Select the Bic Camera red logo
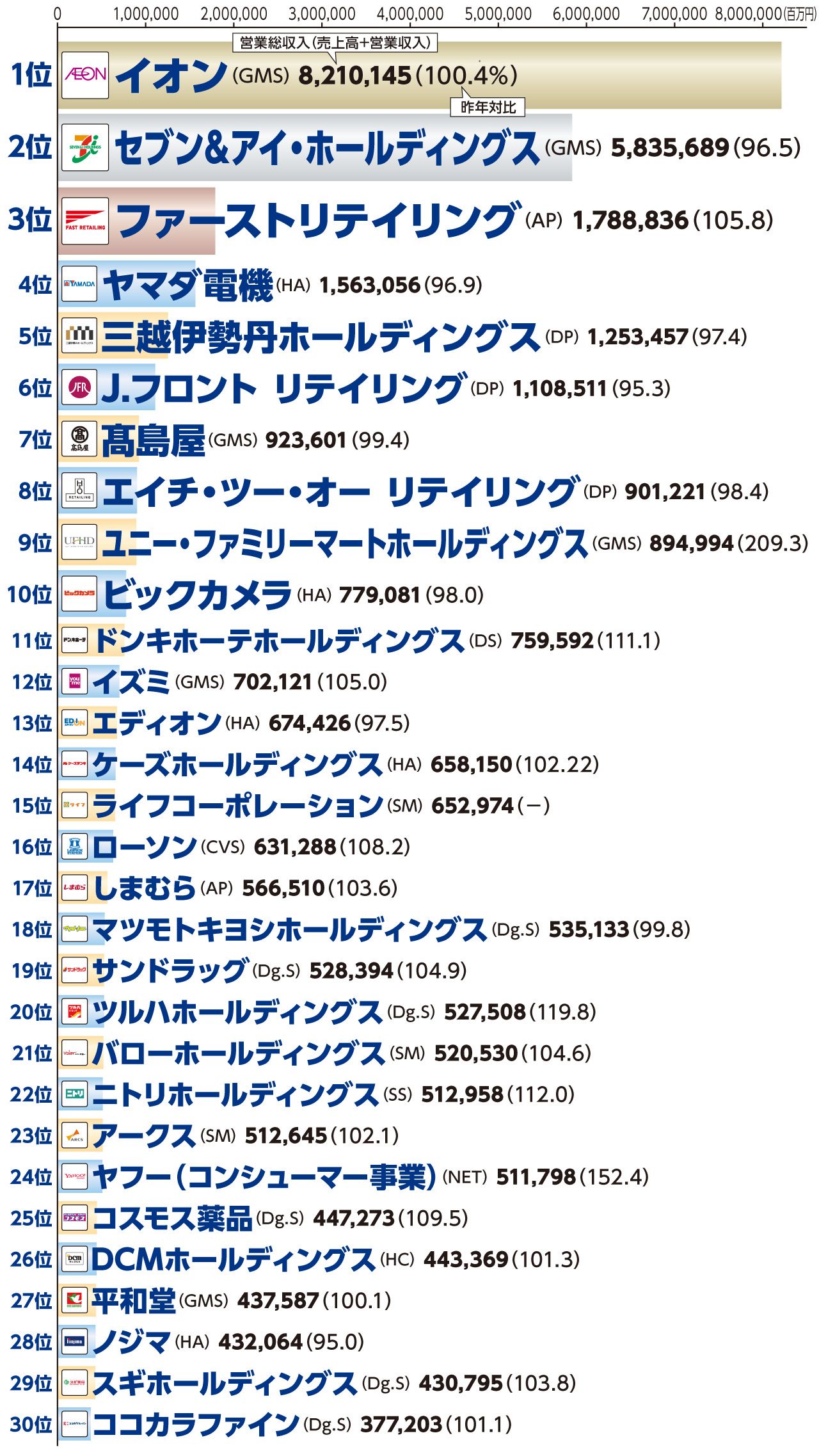 [x=79, y=594]
